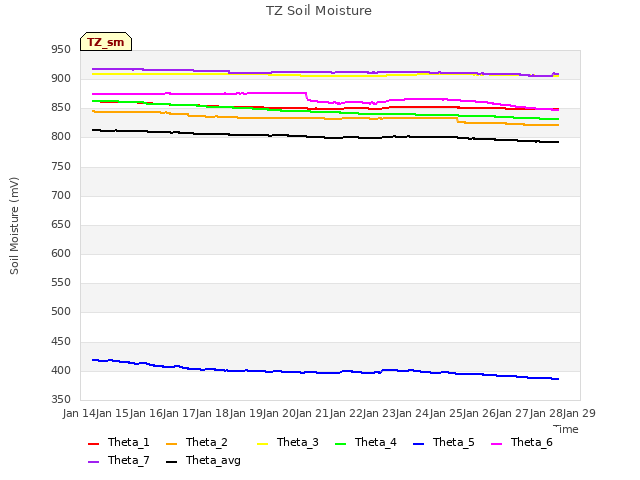Select the Theta_1 legend label
Image resolution: width=640 pixels, height=480 pixels.
point(129,442)
